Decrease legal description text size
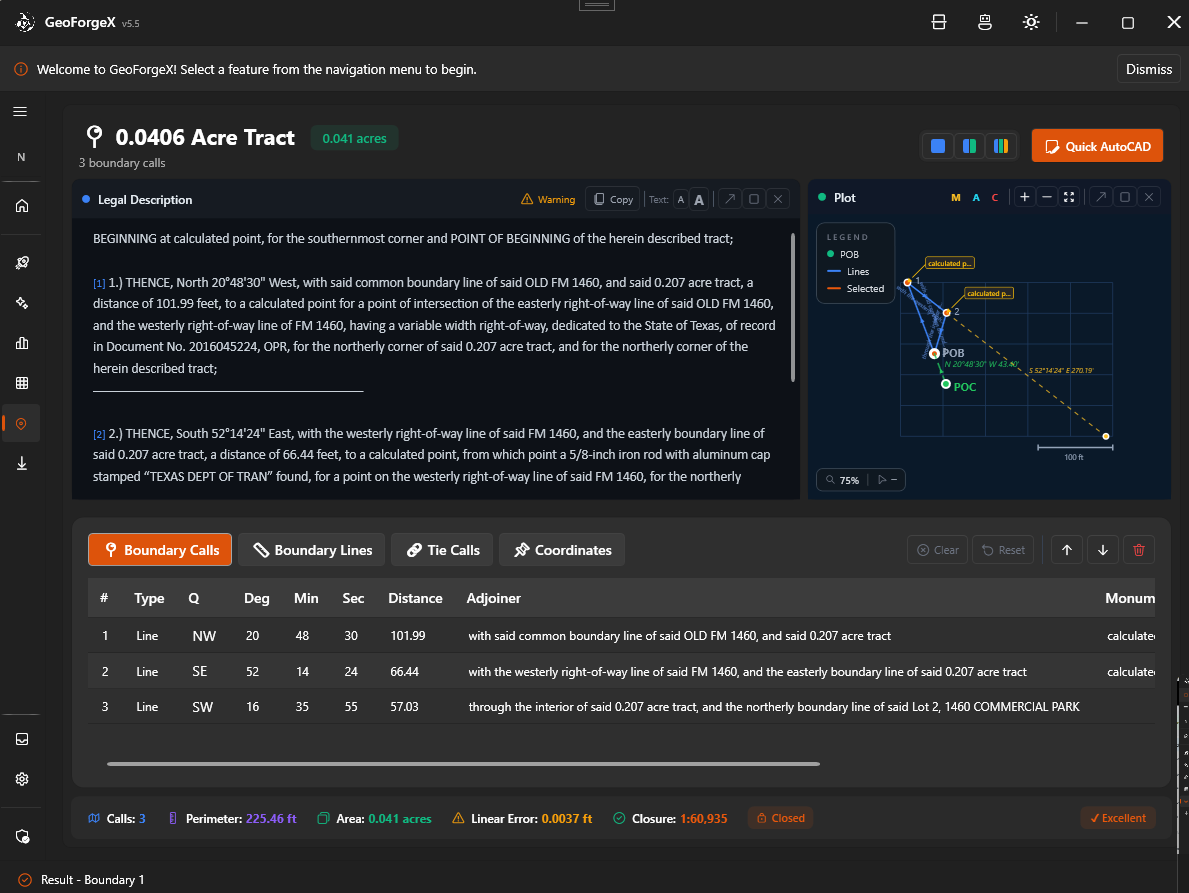 point(681,199)
